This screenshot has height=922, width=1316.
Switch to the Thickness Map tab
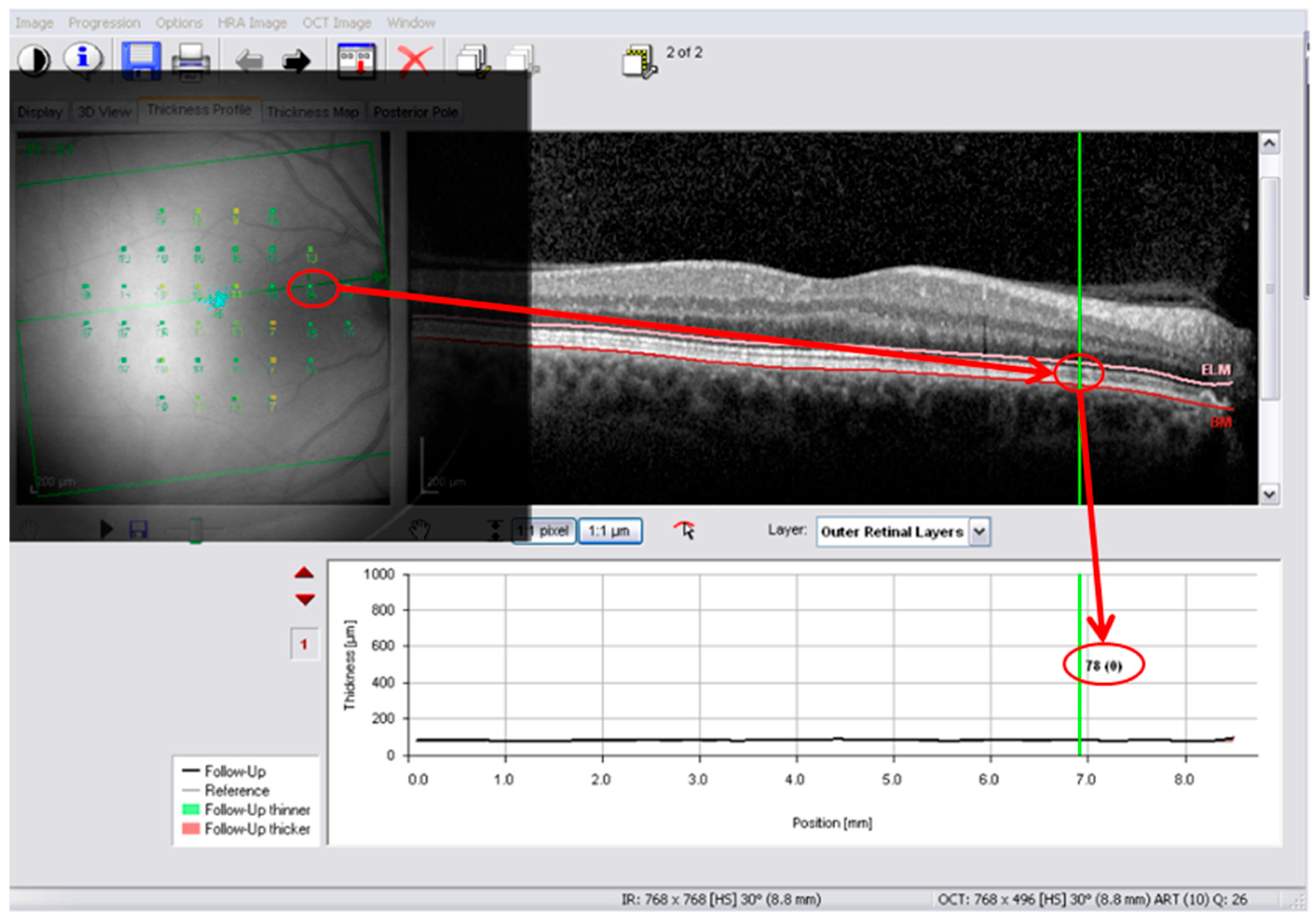tap(313, 112)
